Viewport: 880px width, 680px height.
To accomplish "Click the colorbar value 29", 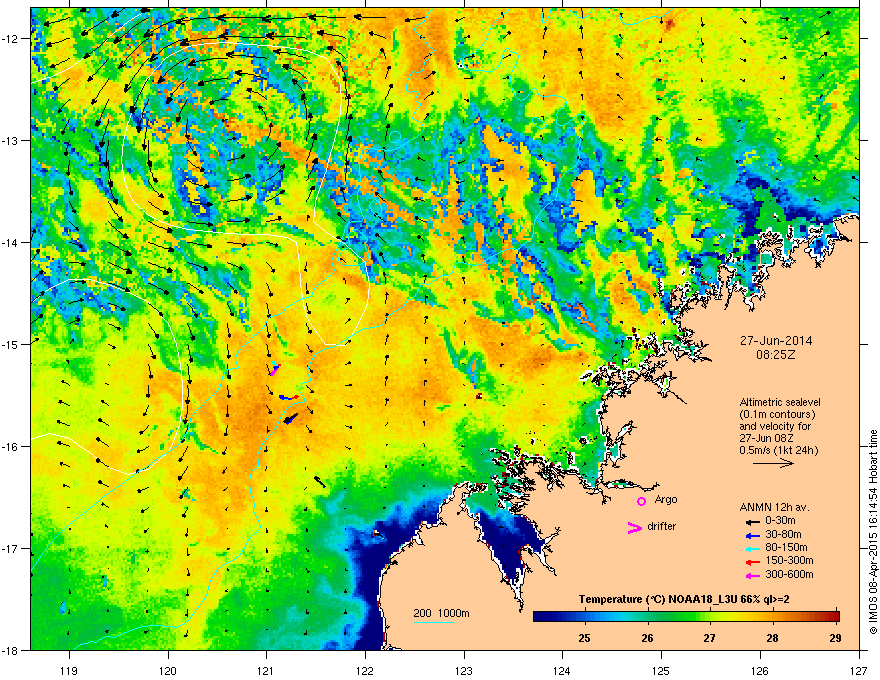I will (835, 638).
